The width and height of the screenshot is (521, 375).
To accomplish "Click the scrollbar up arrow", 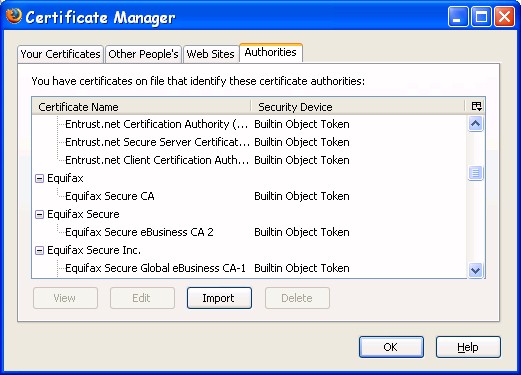I will (x=475, y=124).
